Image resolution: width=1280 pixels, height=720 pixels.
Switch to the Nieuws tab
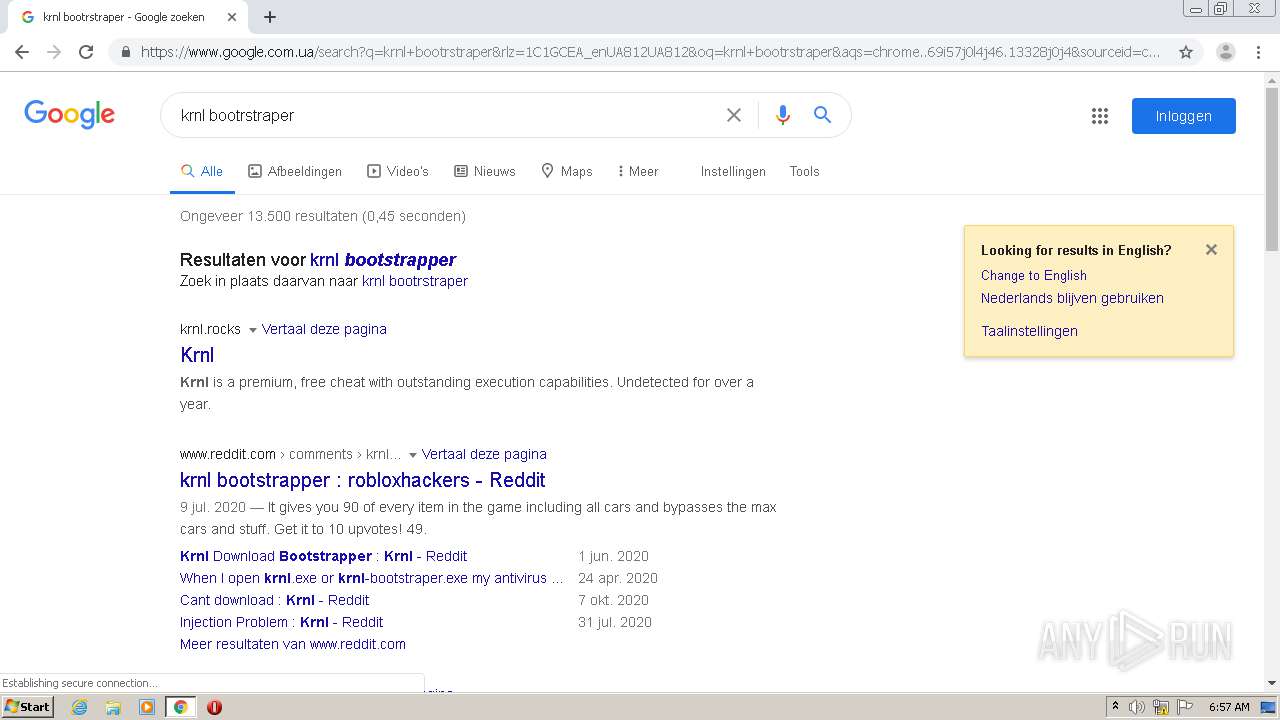pyautogui.click(x=485, y=171)
